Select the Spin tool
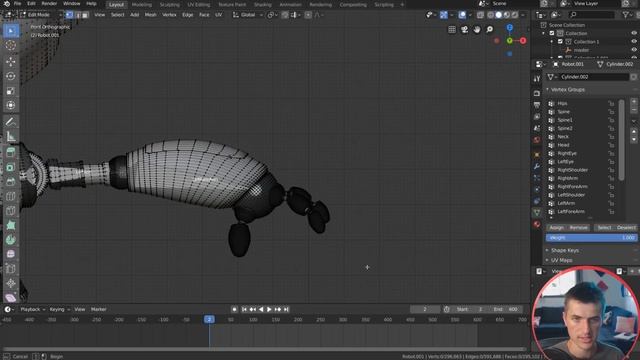Image resolution: width=640 pixels, height=360 pixels. click(x=11, y=240)
